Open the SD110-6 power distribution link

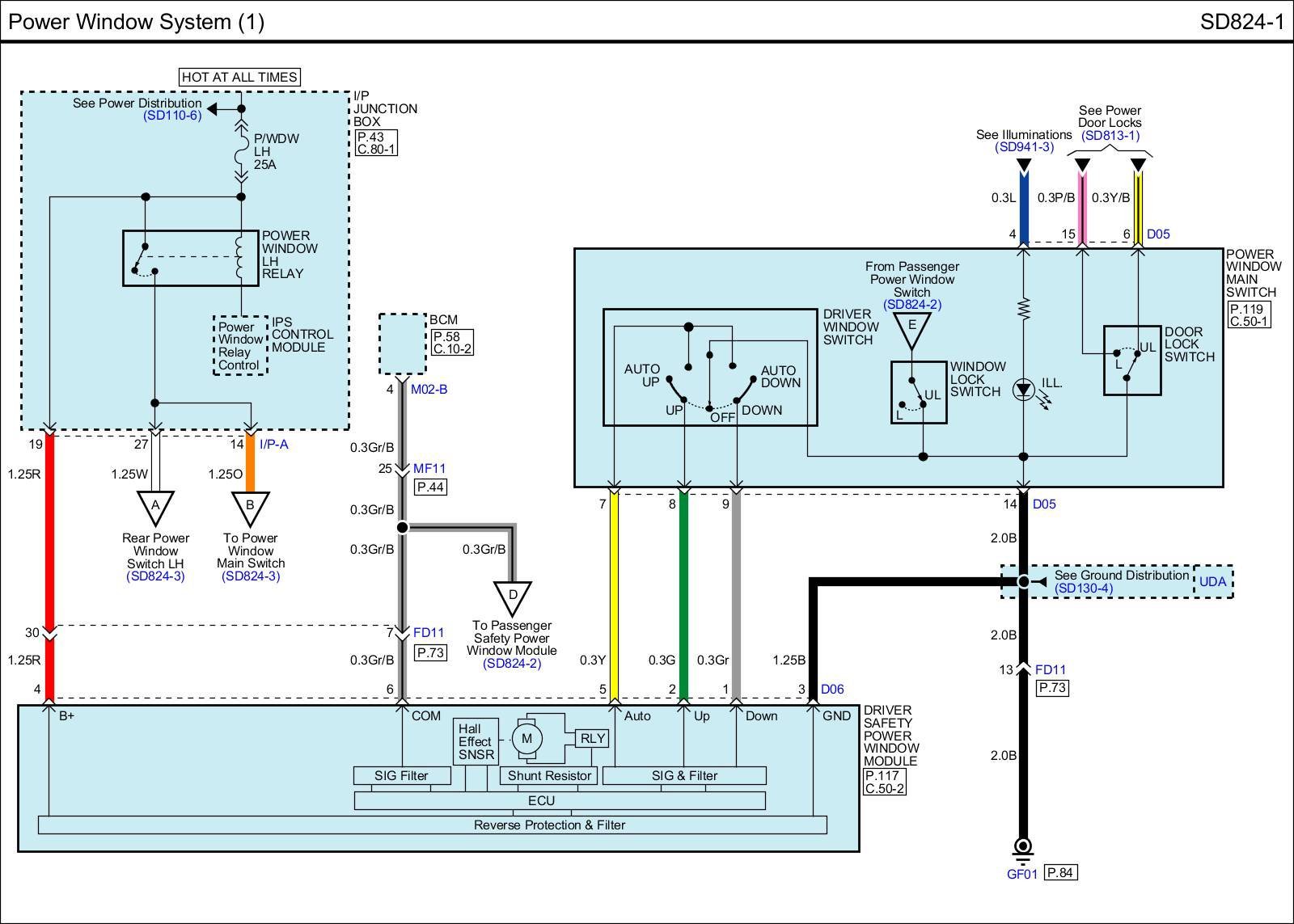(172, 116)
